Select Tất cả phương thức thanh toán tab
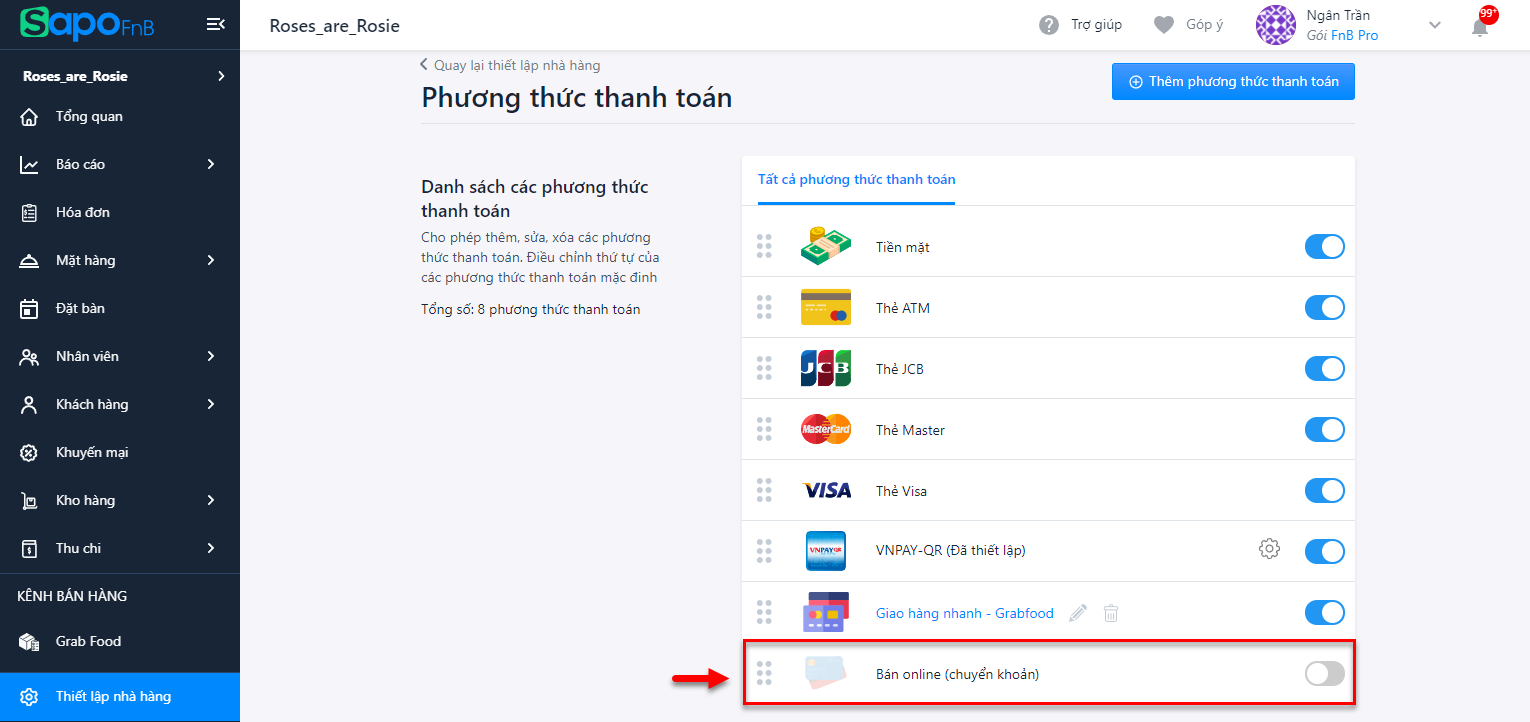 (x=856, y=180)
